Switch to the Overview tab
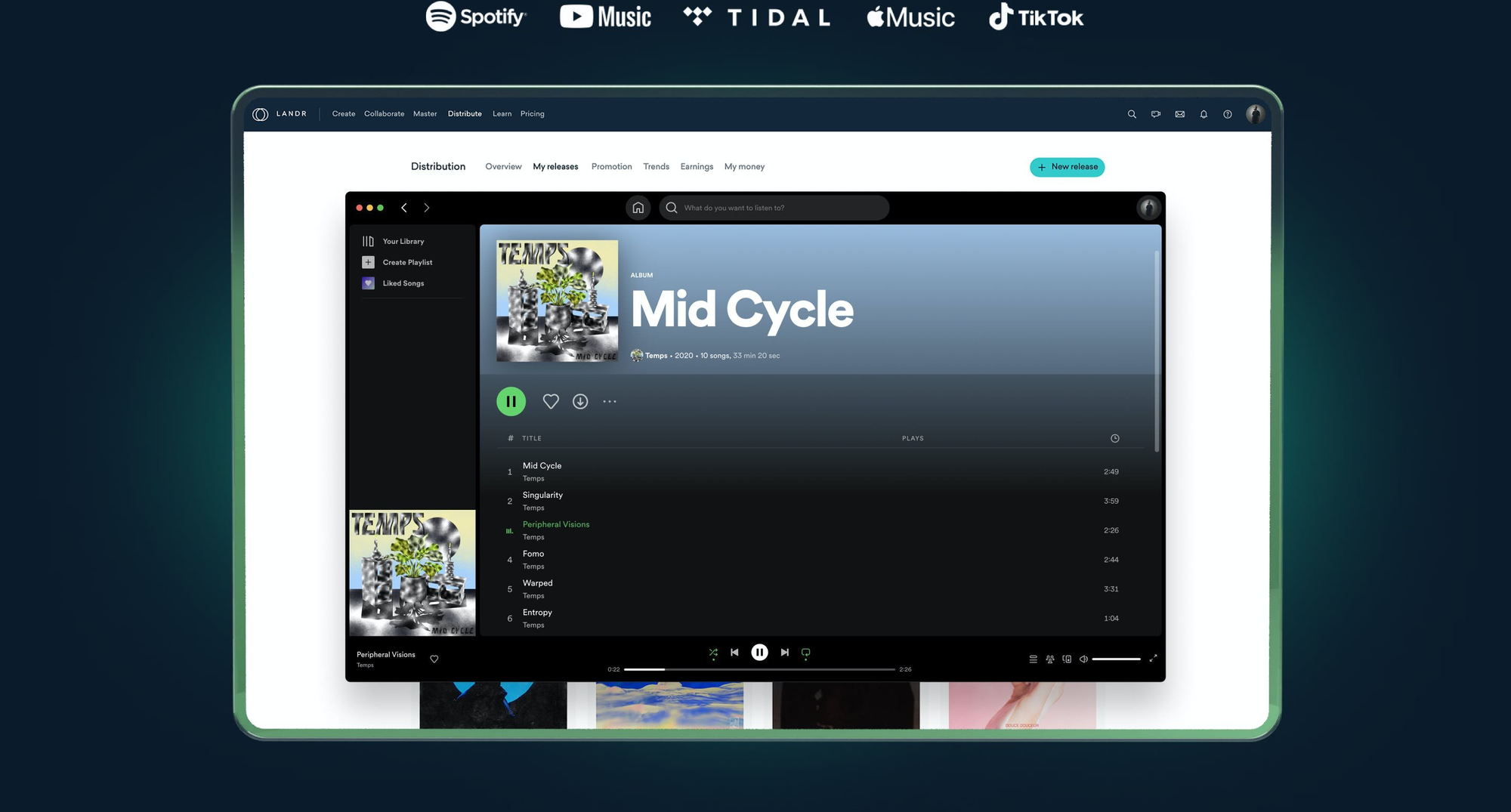Viewport: 1511px width, 812px height. point(503,167)
